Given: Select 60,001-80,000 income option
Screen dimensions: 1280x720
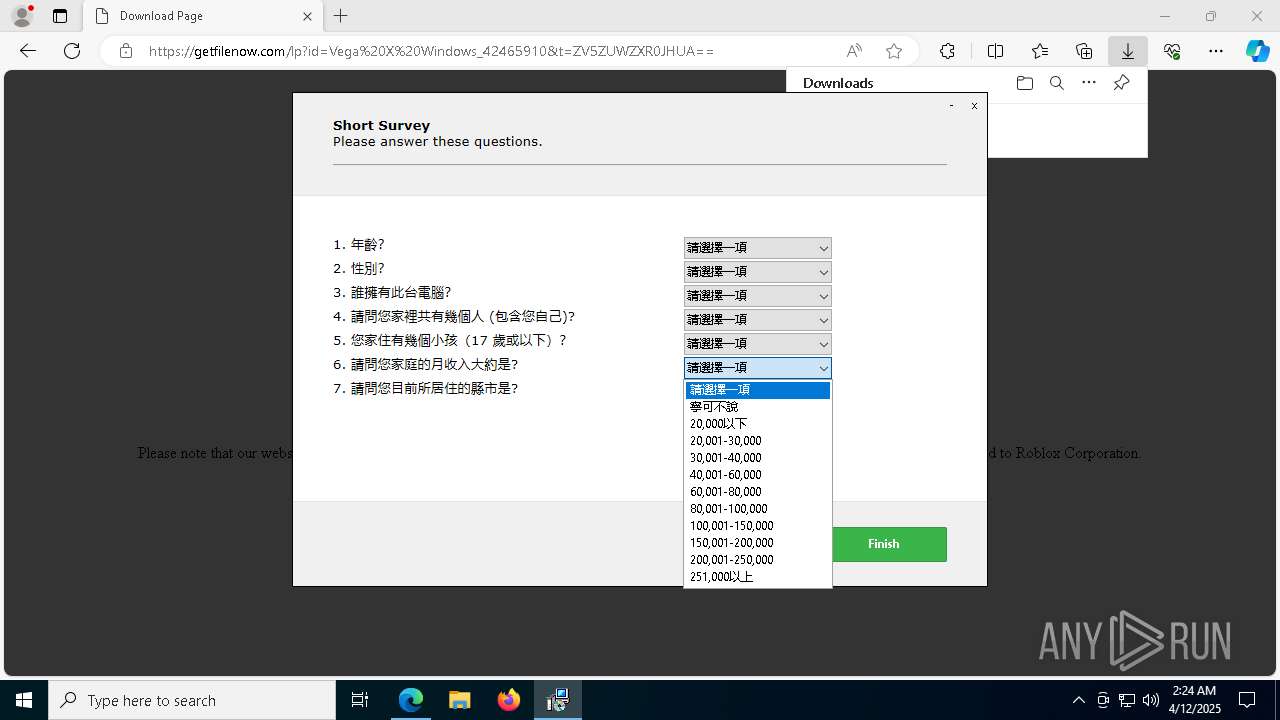Looking at the screenshot, I should 758,492.
